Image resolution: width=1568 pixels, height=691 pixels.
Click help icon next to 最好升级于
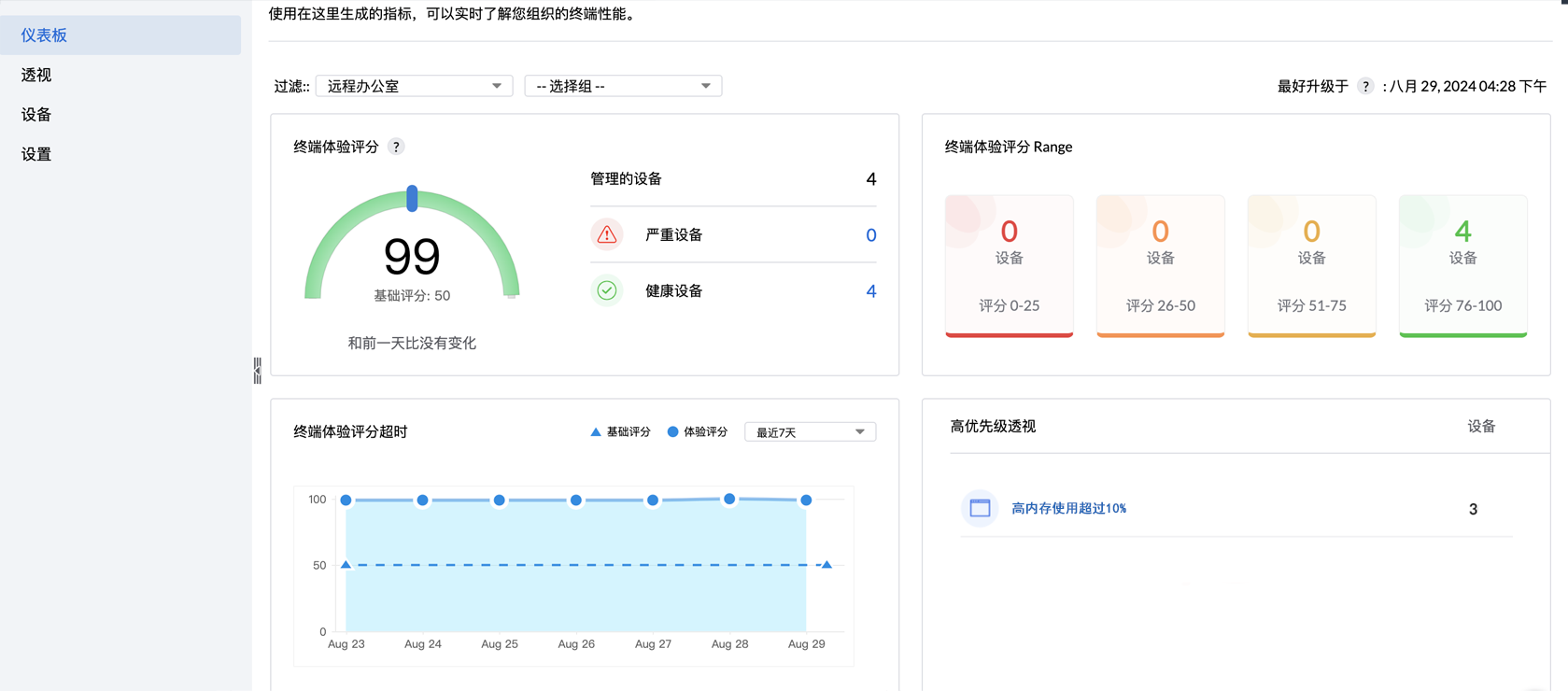tap(1365, 86)
